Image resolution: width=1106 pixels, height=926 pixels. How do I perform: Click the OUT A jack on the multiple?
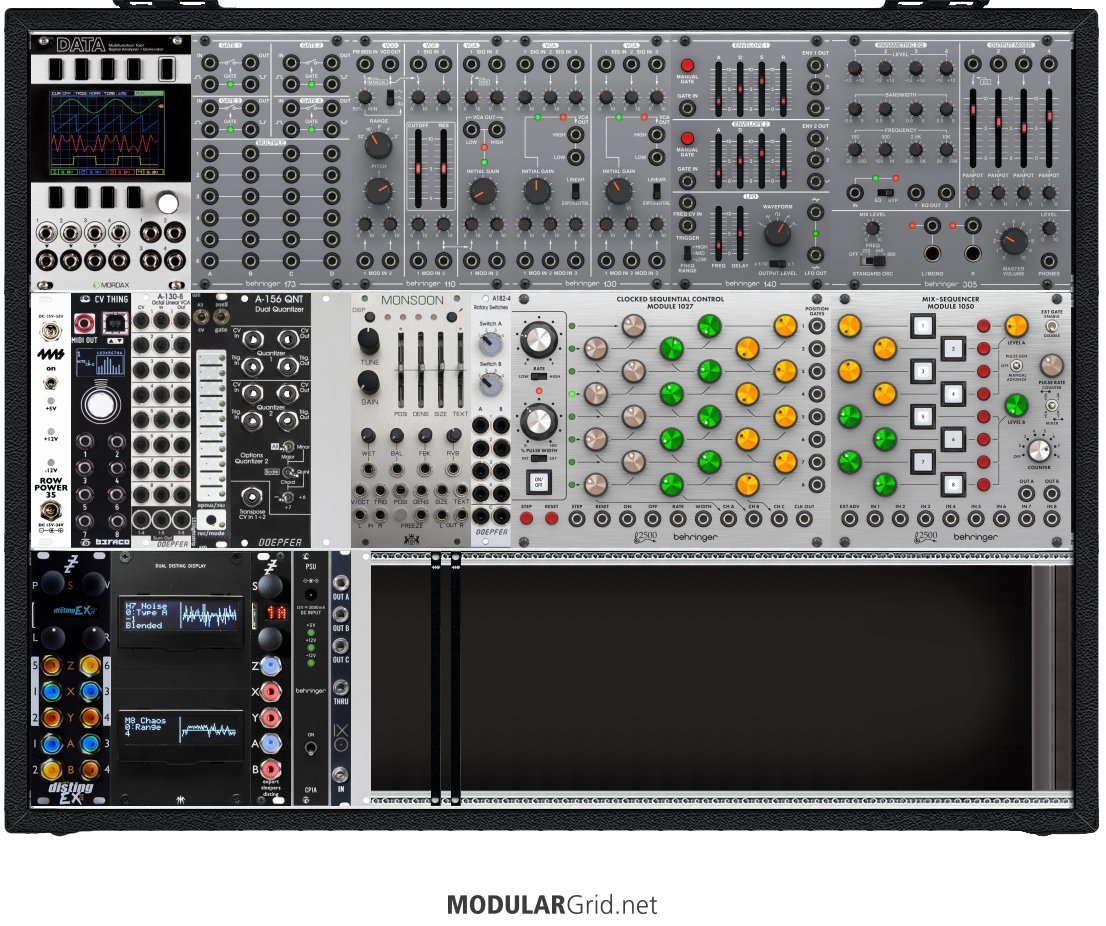coord(341,584)
